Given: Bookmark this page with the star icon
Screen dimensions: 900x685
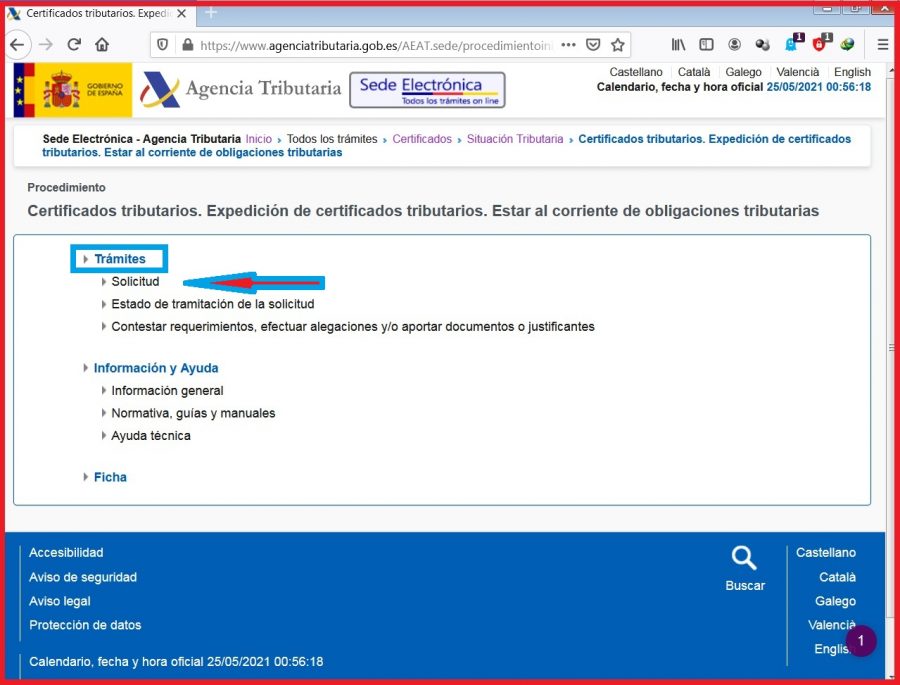Looking at the screenshot, I should [618, 45].
